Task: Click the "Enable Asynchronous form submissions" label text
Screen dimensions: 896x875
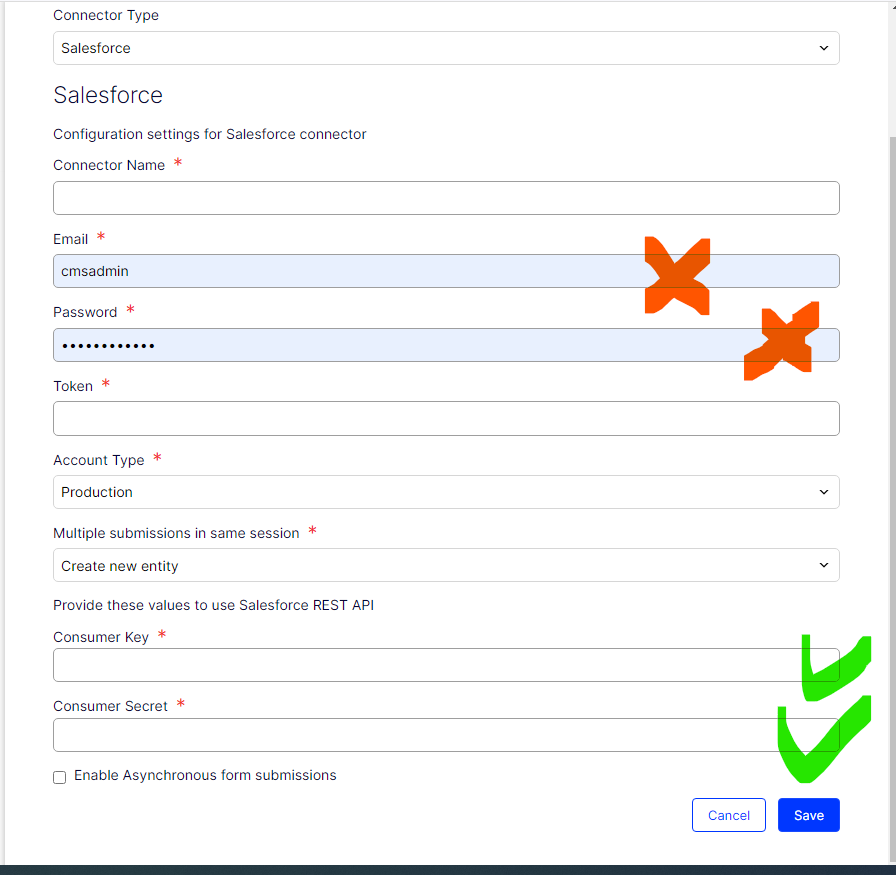Action: (x=205, y=775)
